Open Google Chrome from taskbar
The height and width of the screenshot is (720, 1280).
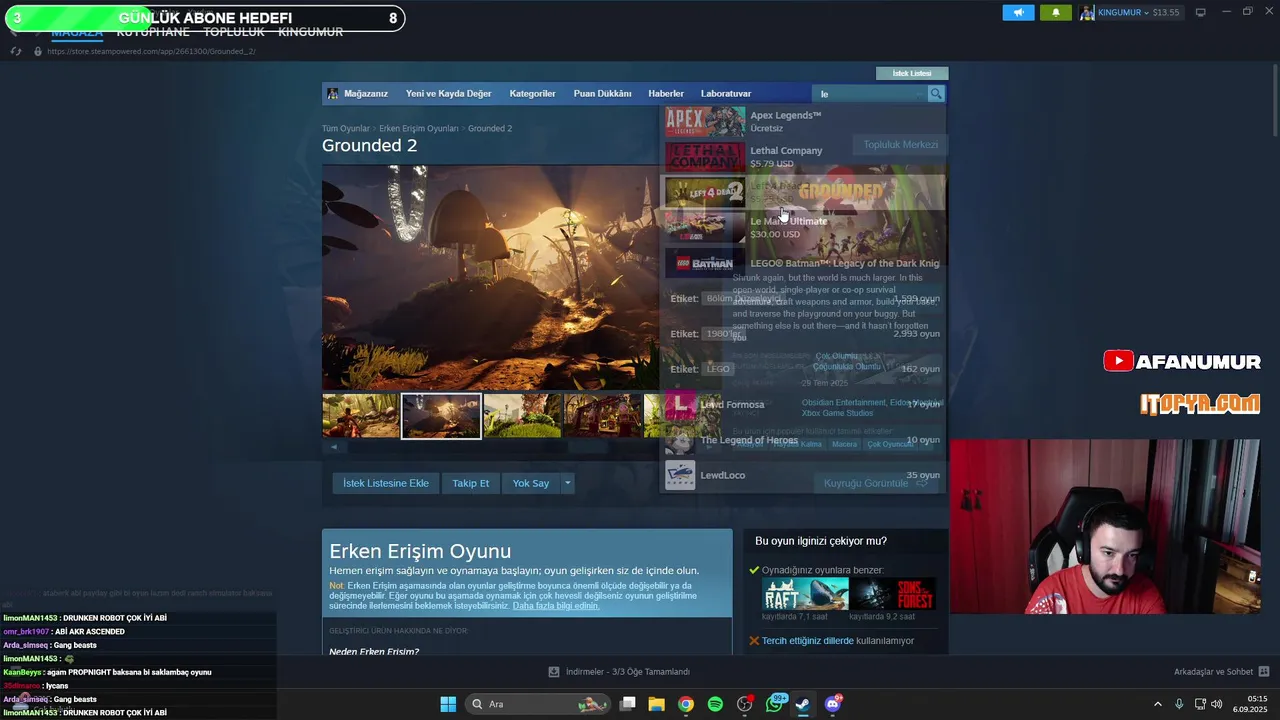click(686, 704)
